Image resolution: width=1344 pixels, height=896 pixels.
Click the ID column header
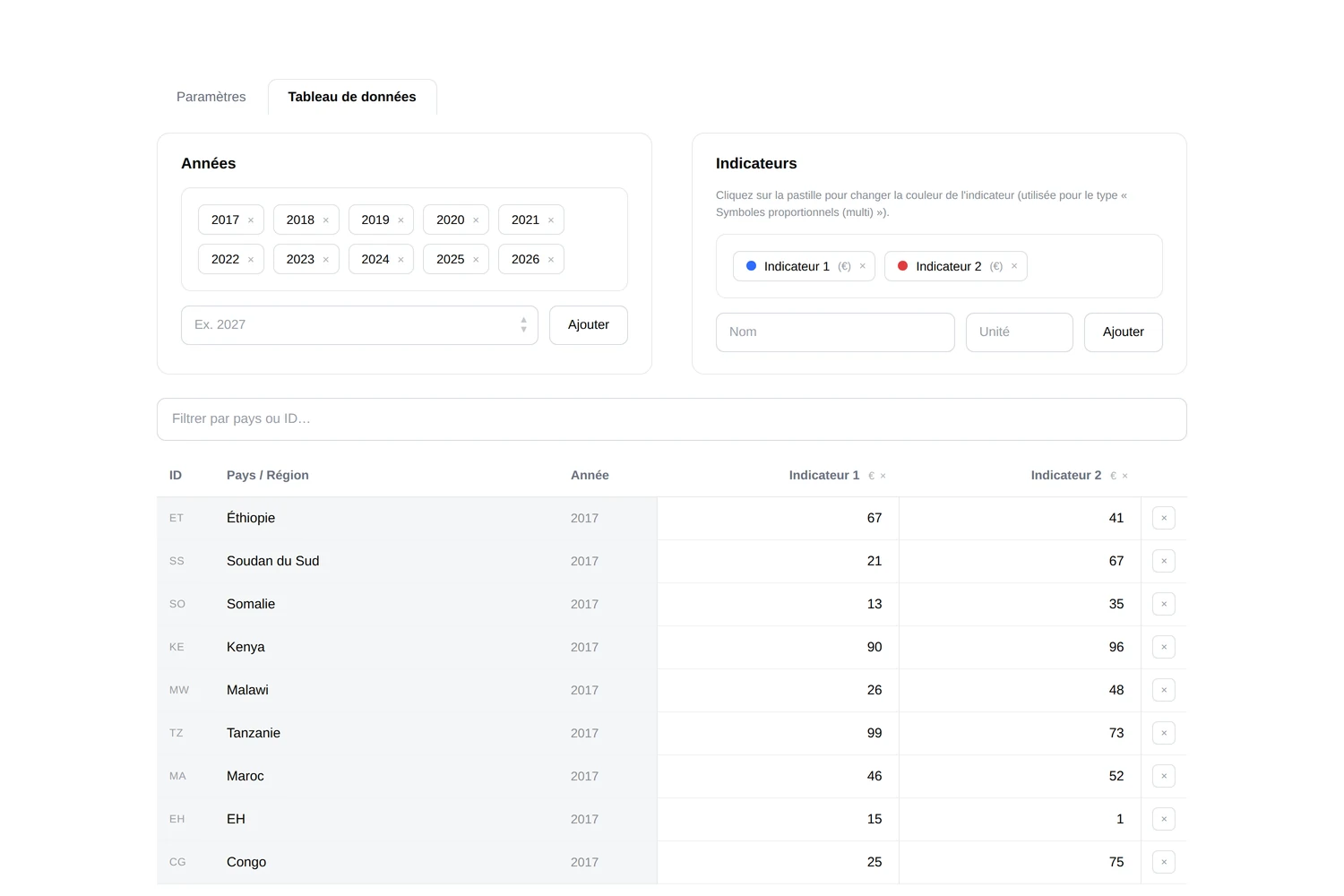pyautogui.click(x=176, y=476)
